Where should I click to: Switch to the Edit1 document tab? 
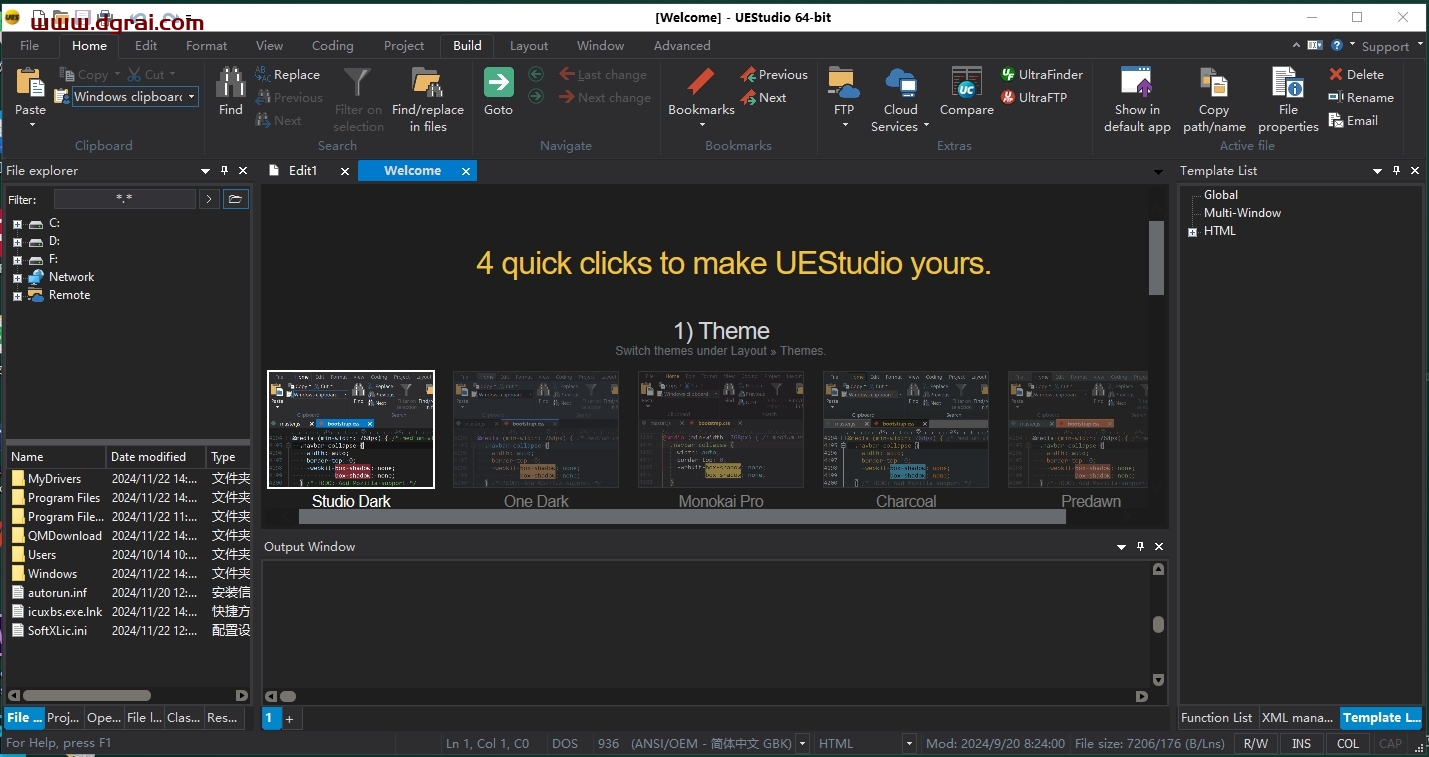[x=302, y=171]
